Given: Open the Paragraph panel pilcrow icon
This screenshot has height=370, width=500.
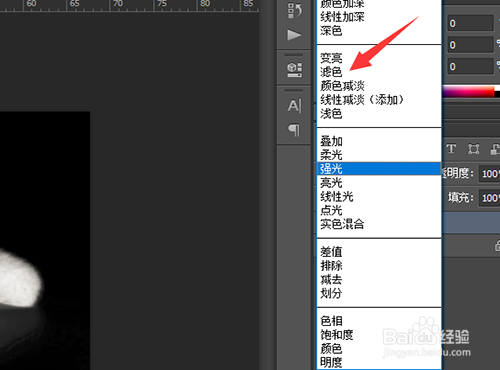Looking at the screenshot, I should 294,130.
